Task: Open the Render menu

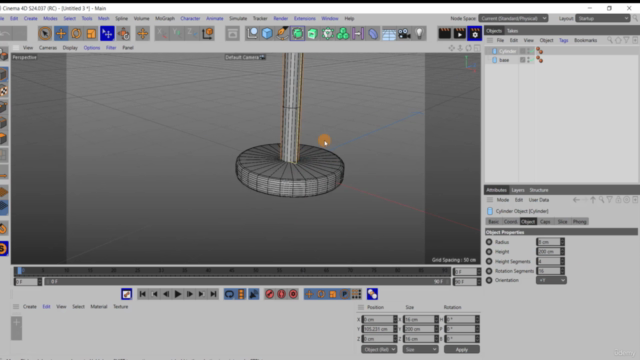Action: click(x=280, y=18)
